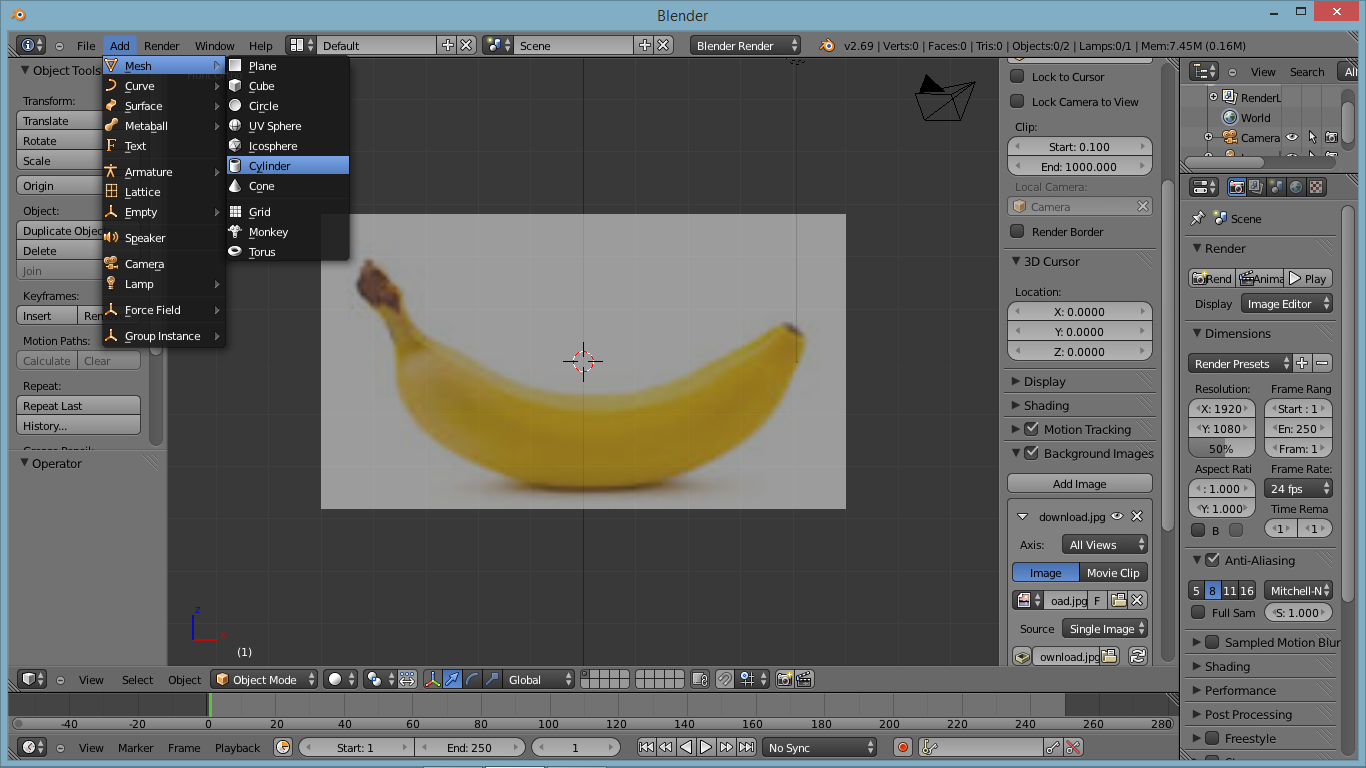The height and width of the screenshot is (768, 1366).
Task: Hide download.jpg background image using eye icon
Action: tap(1117, 517)
